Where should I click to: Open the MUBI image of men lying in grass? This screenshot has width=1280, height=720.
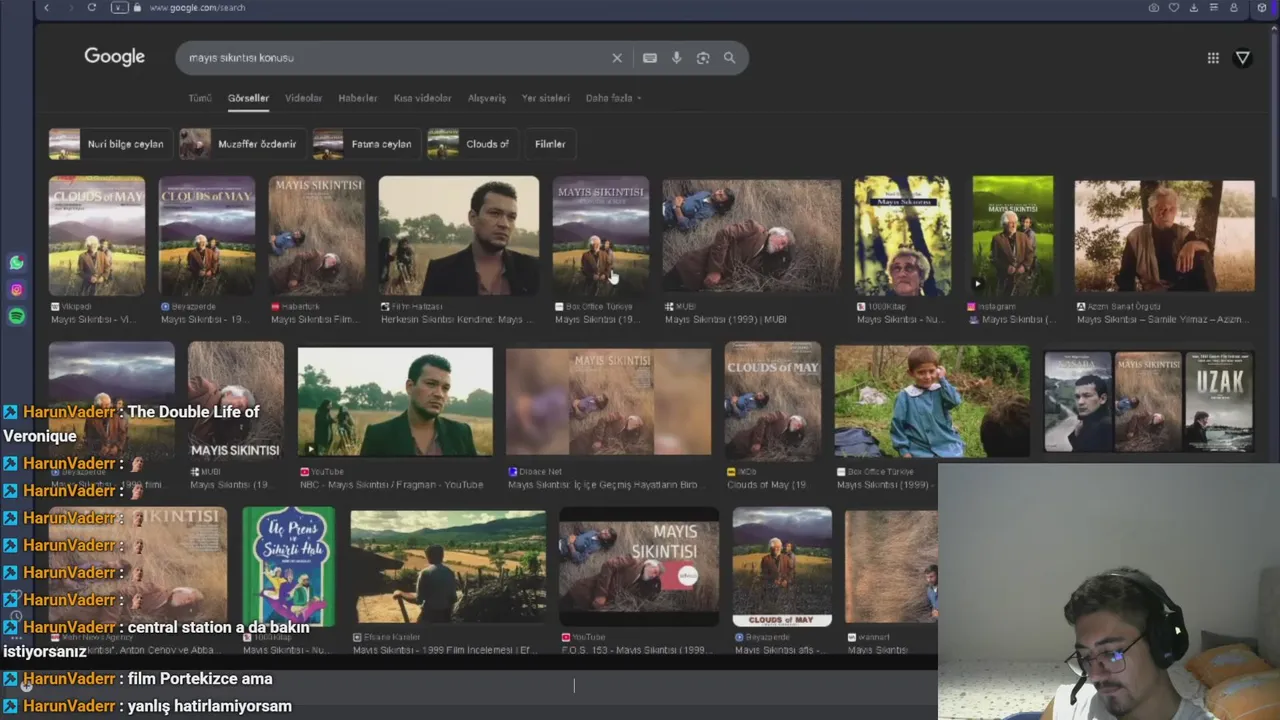click(x=752, y=236)
